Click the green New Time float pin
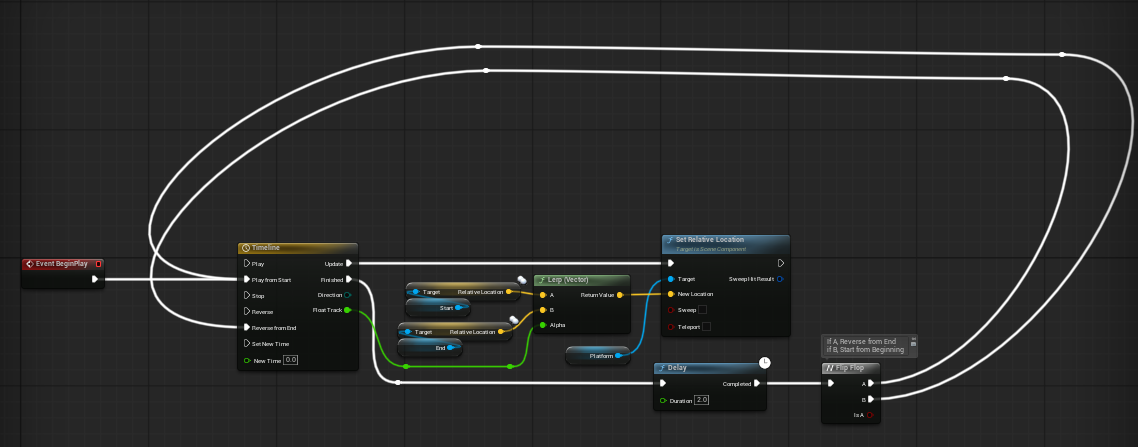Screen dimensions: 1138x447 point(247,360)
